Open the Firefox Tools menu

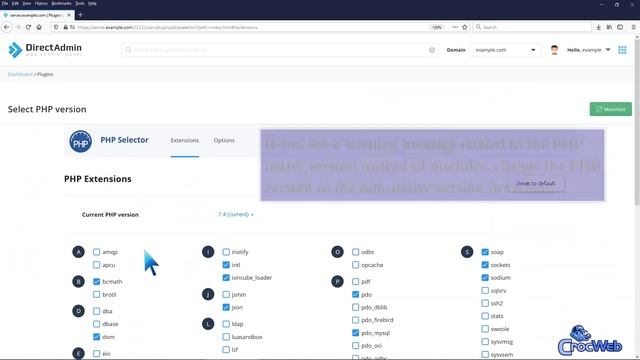[80, 3]
